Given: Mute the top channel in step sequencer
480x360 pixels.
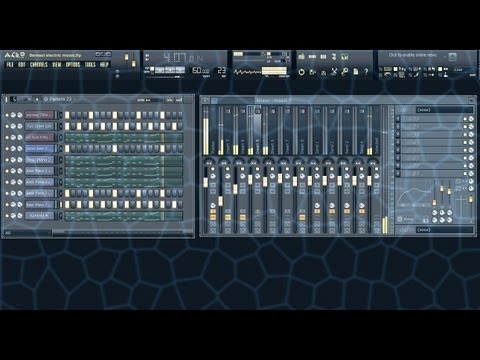Looking at the screenshot, I should point(7,115).
